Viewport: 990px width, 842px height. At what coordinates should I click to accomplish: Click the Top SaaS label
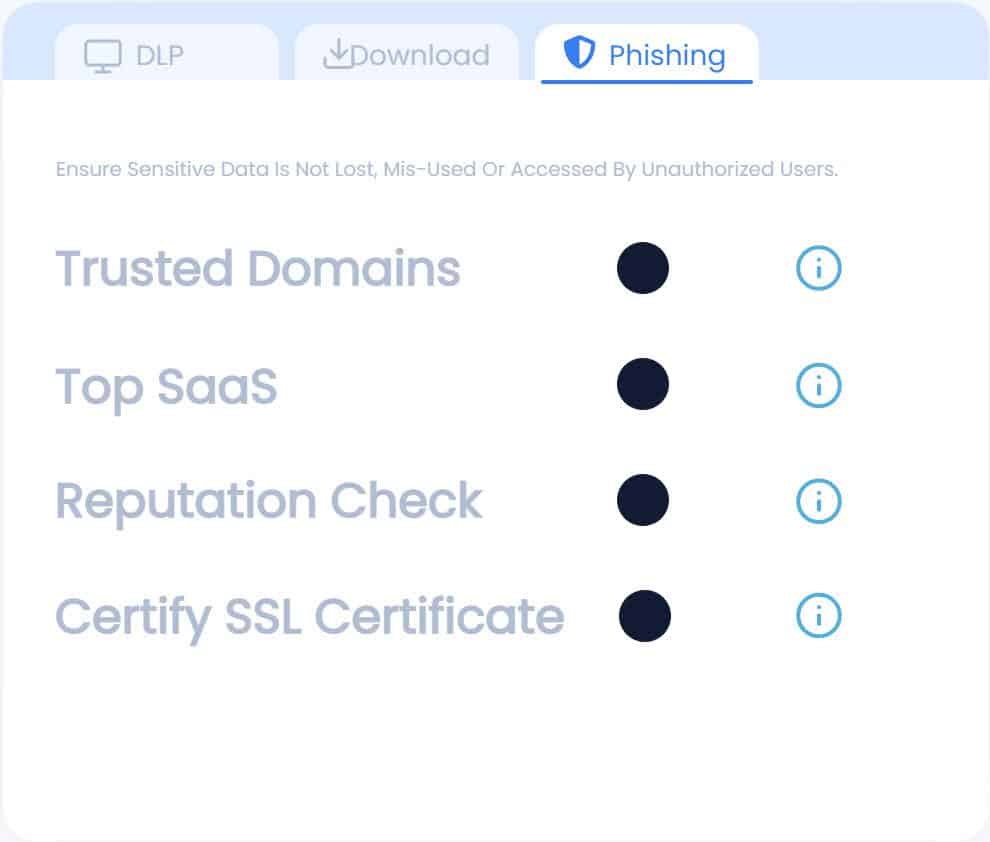click(166, 388)
